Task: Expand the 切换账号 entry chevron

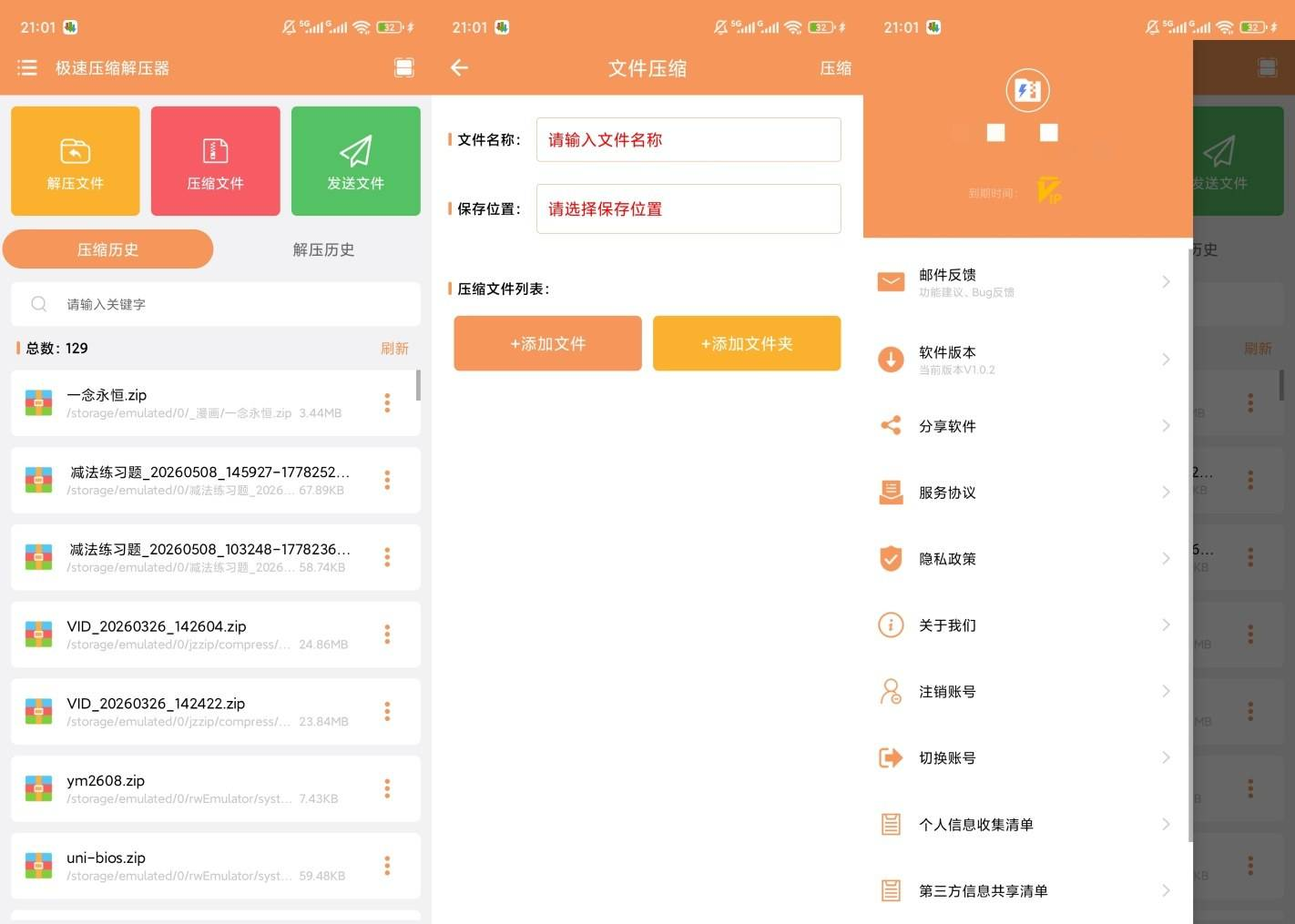Action: click(1166, 757)
